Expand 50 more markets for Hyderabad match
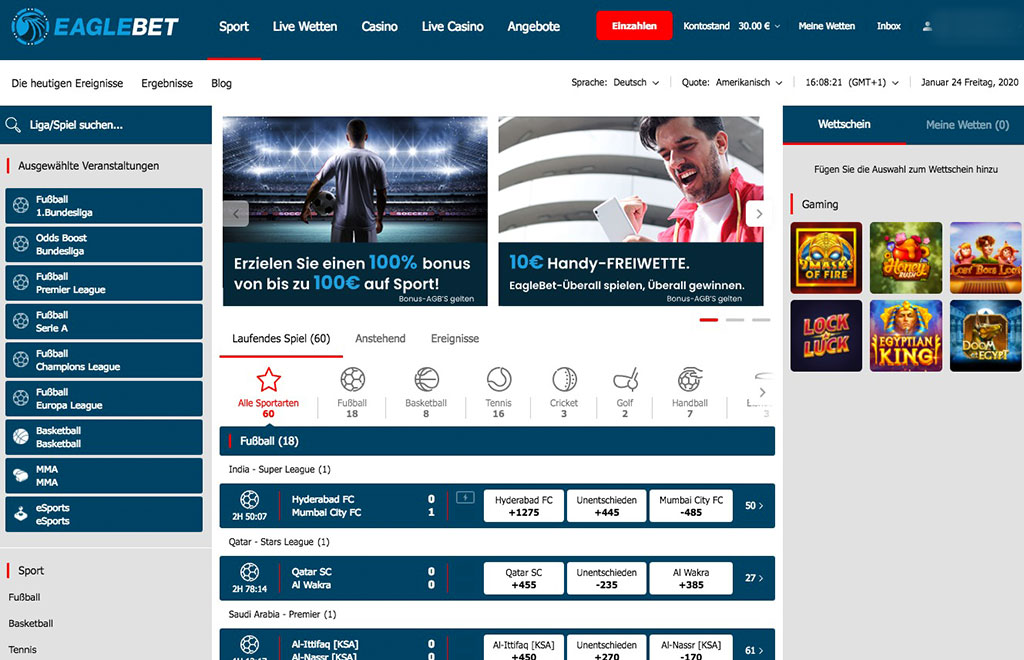 (x=754, y=505)
